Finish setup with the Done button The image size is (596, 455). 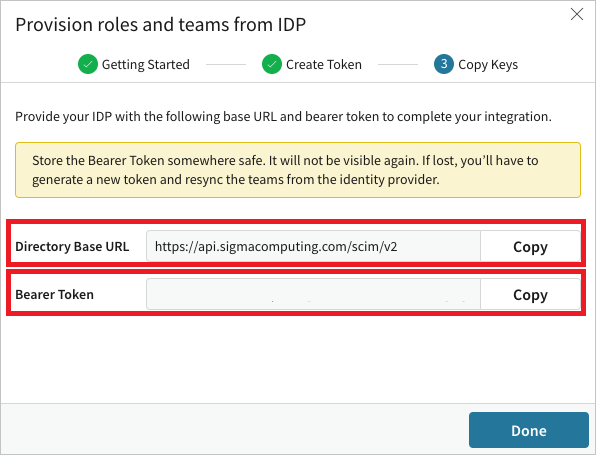[x=529, y=430]
